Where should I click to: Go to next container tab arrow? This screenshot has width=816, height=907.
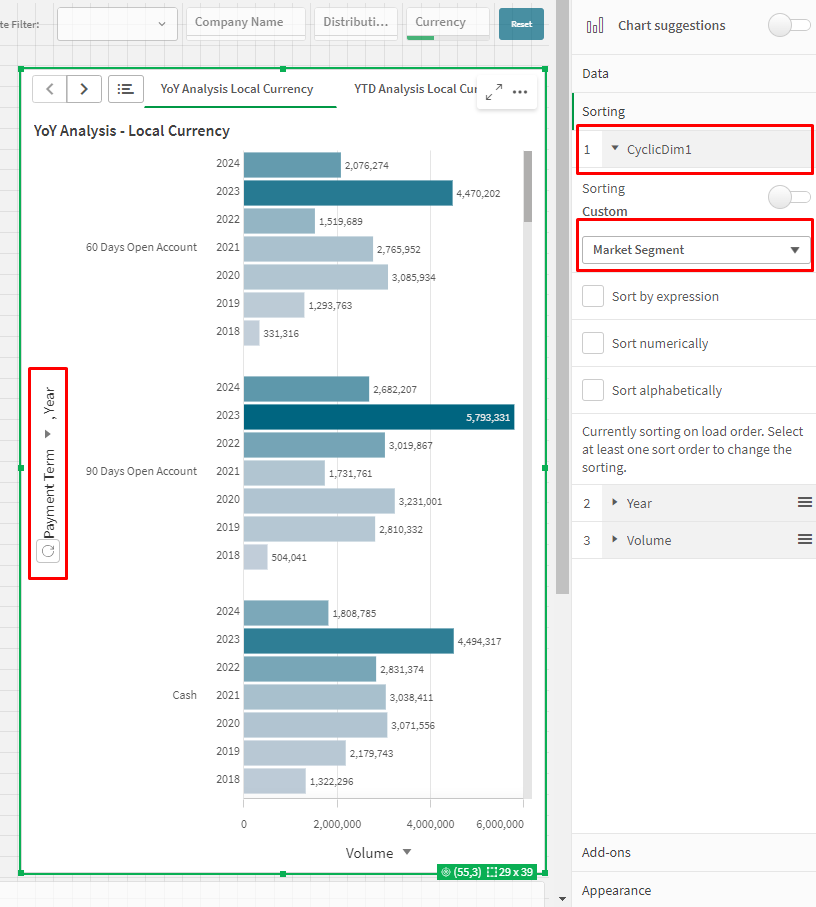(84, 89)
